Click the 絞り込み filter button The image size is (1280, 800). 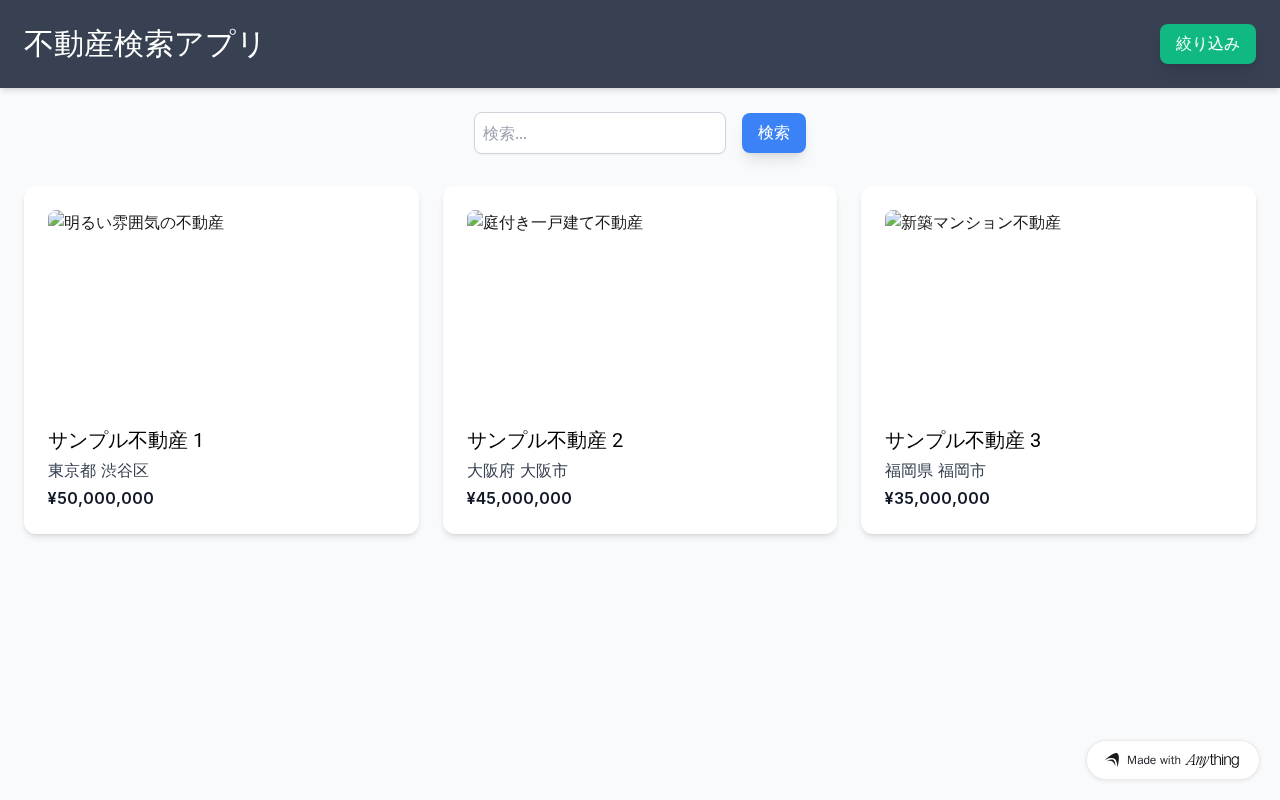[1207, 44]
